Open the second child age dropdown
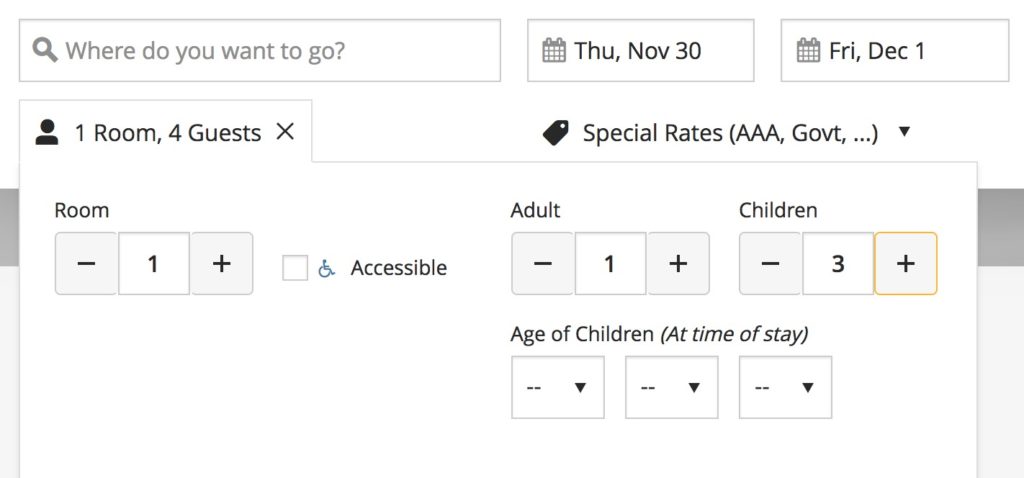The width and height of the screenshot is (1024, 478). (x=672, y=387)
